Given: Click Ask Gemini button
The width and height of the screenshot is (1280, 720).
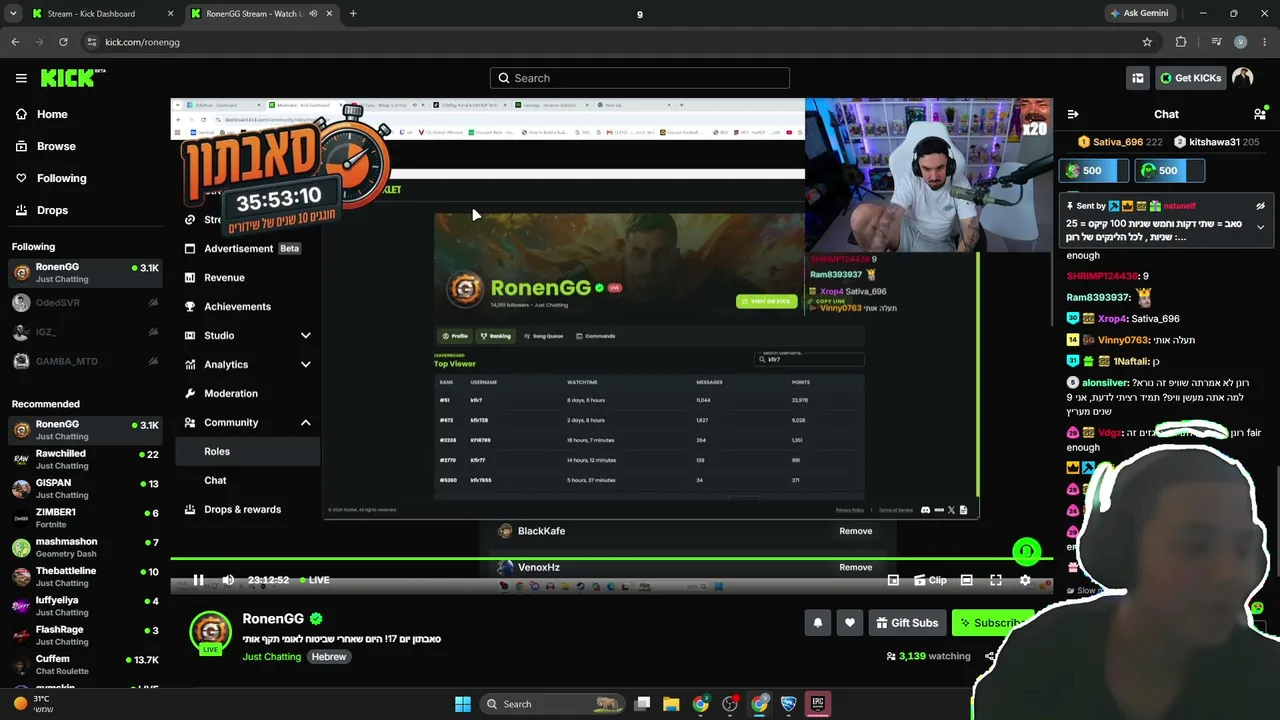Looking at the screenshot, I should click(1139, 14).
